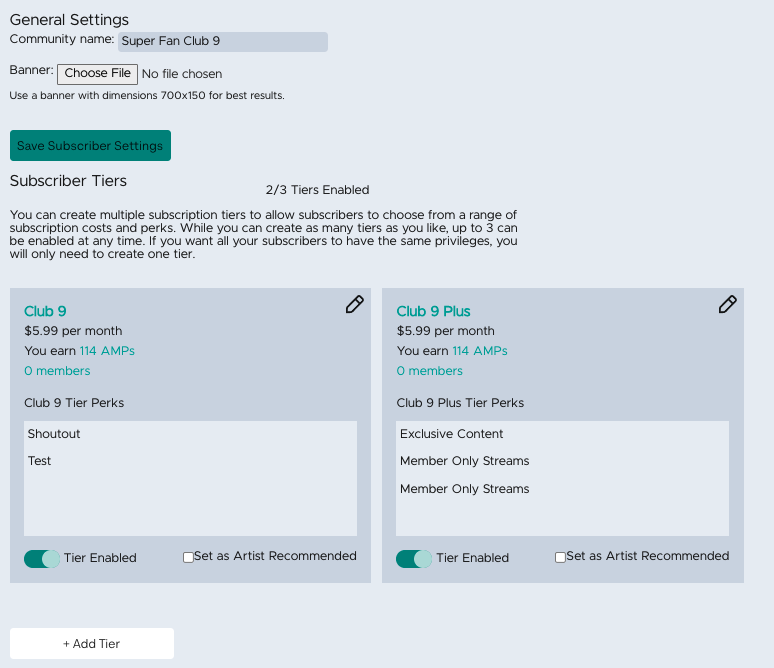View the 0 members link under Club 9 Plus
The width and height of the screenshot is (774, 668).
tap(429, 371)
